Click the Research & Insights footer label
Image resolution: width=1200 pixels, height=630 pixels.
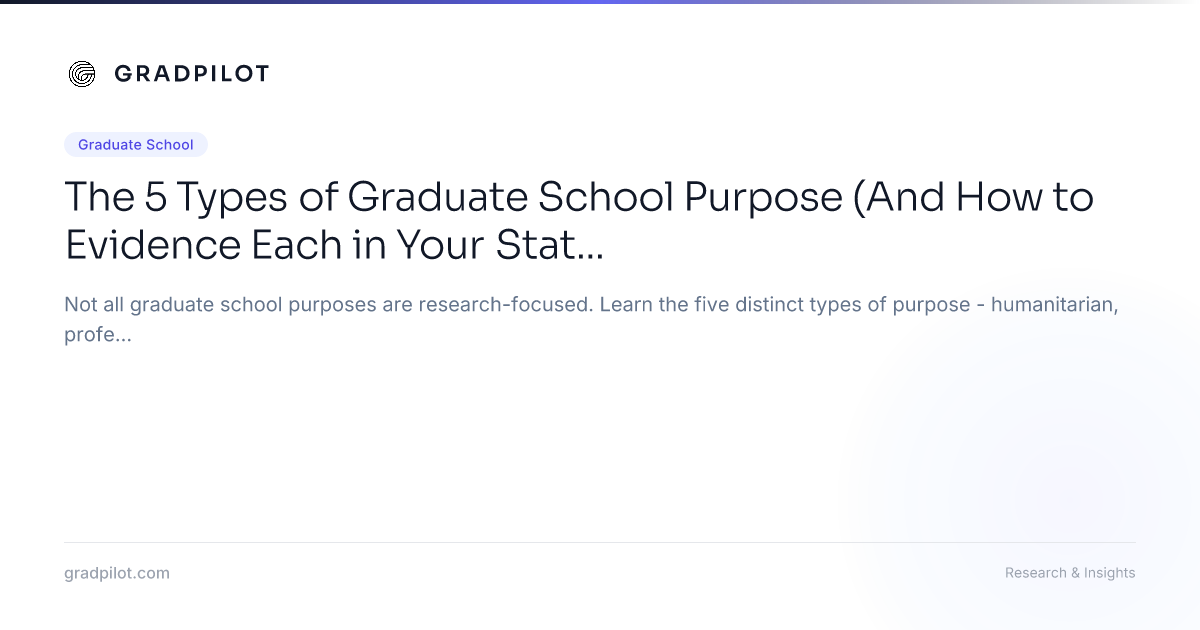pyautogui.click(x=1070, y=573)
